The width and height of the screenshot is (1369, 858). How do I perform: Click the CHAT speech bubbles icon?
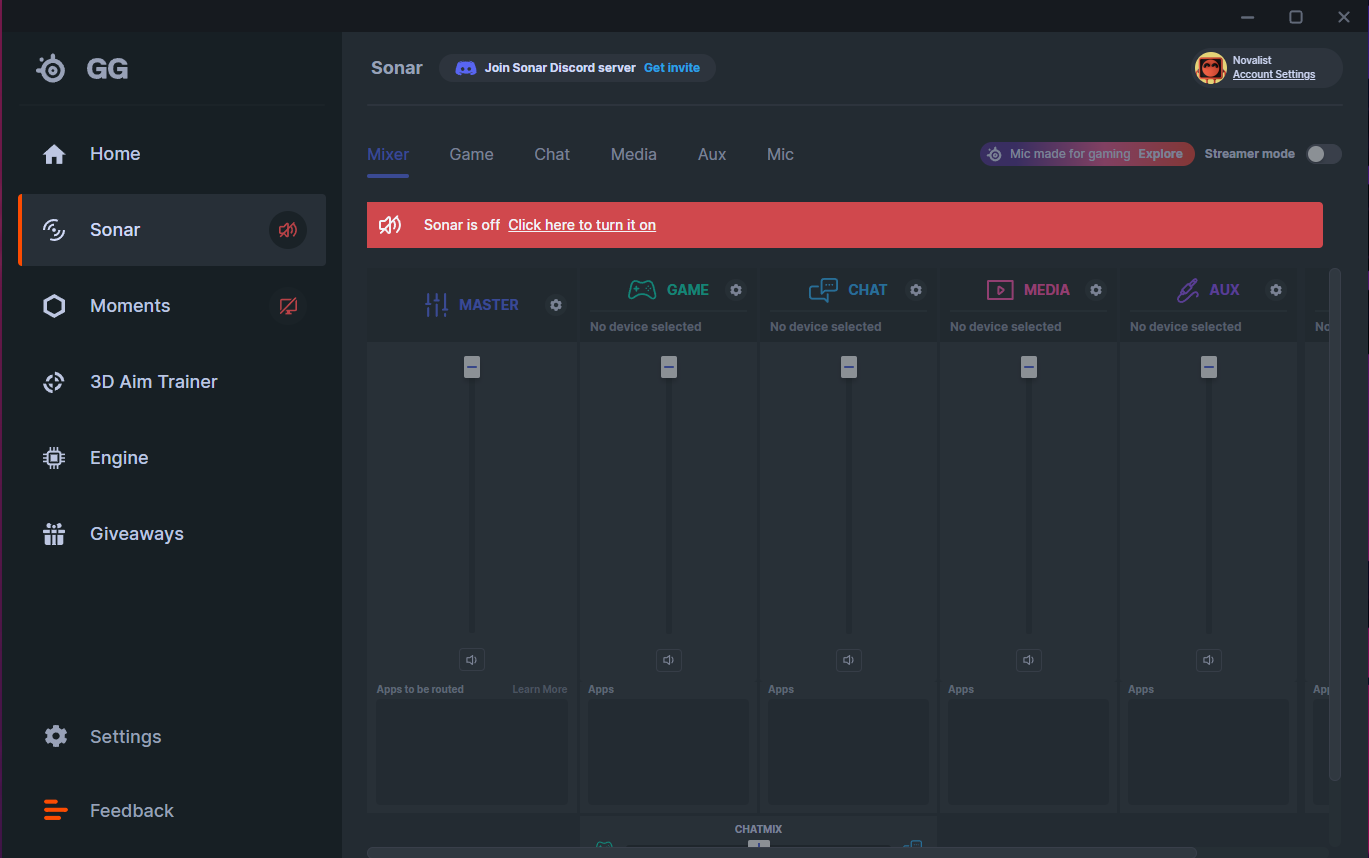point(823,290)
